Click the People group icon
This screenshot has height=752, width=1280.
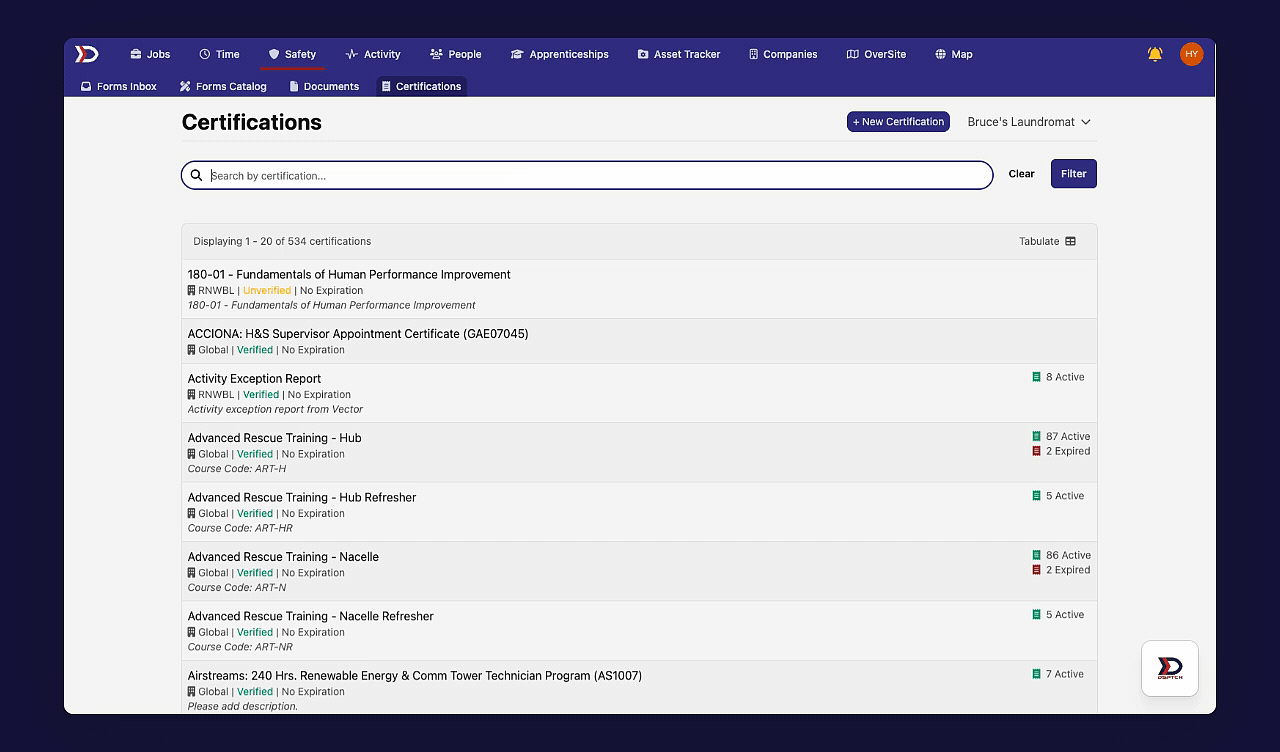point(436,54)
